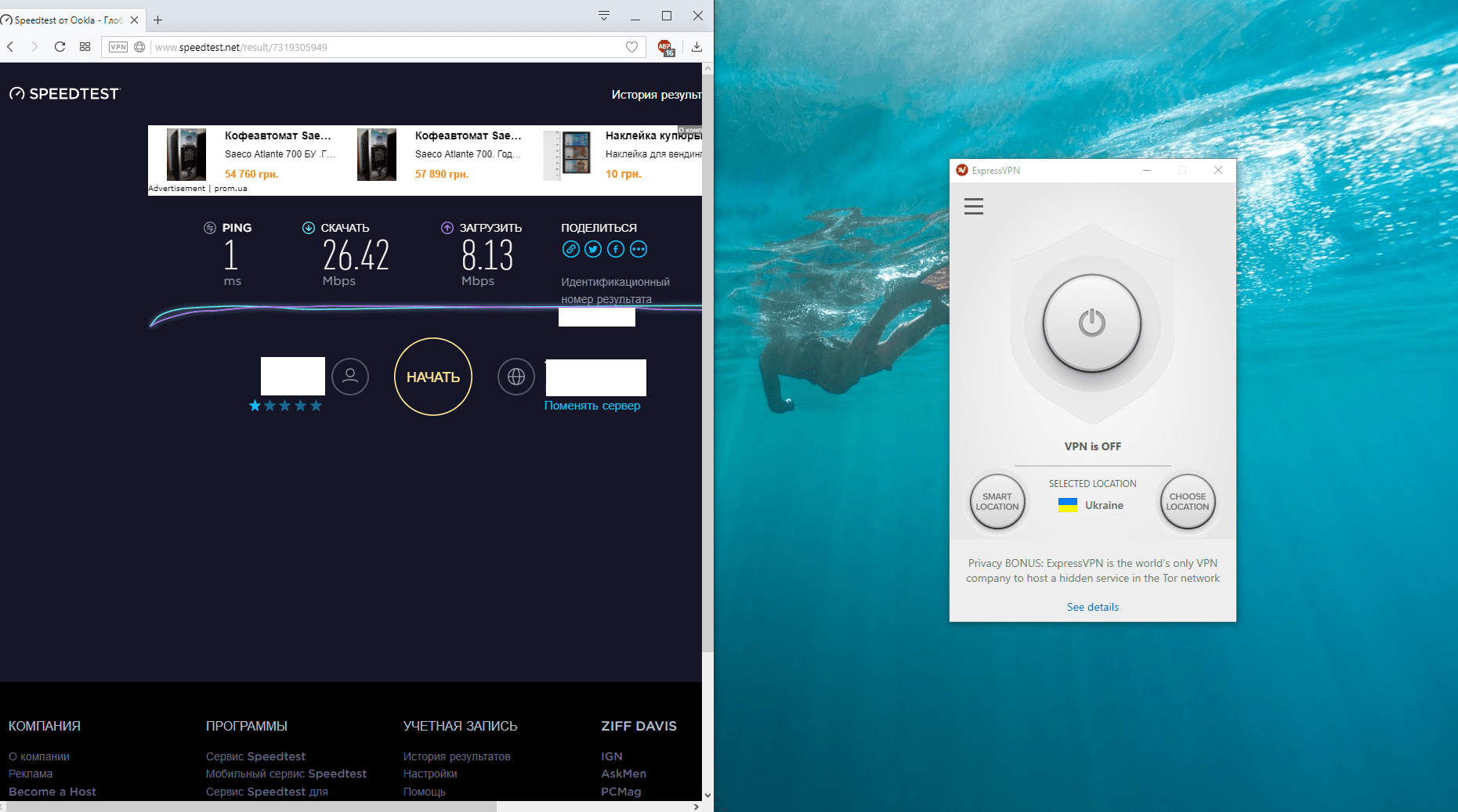Open the See details link
Screen dimensions: 1458x812
[1092, 607]
